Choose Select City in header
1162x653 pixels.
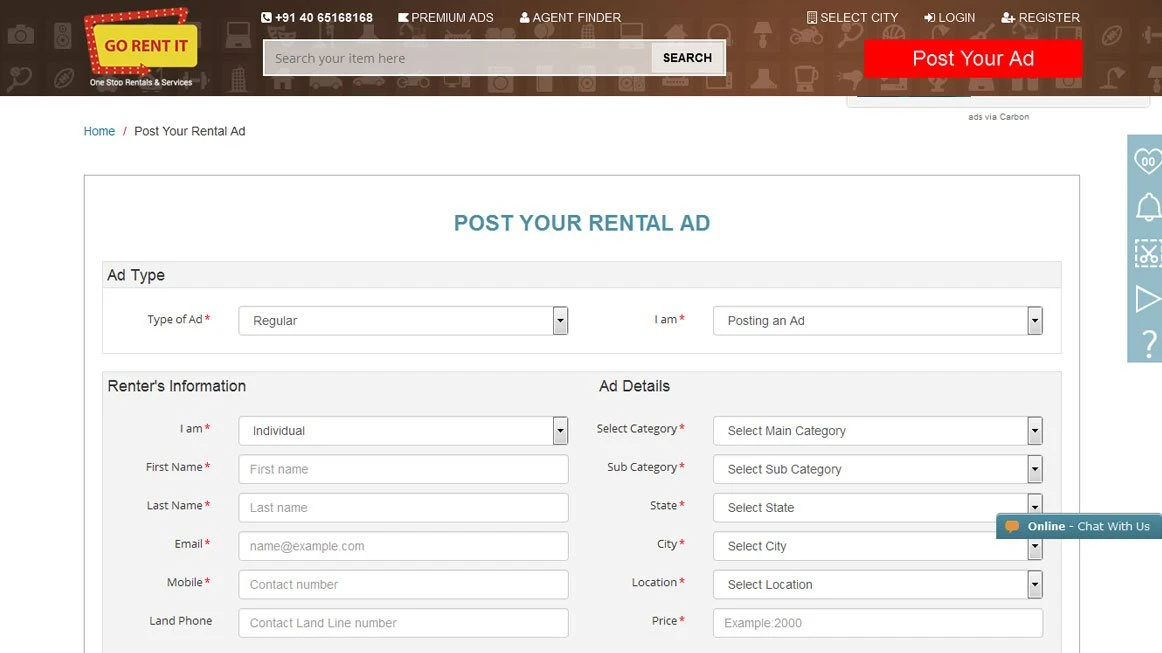click(x=852, y=18)
